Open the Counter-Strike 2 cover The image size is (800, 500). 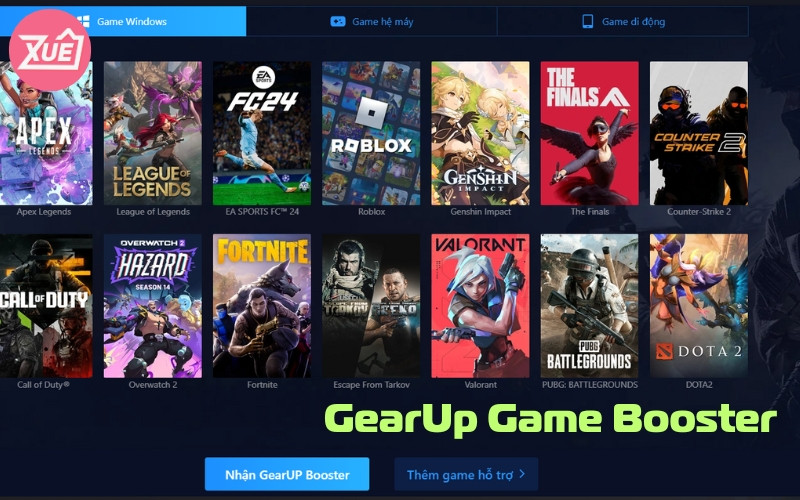point(698,133)
